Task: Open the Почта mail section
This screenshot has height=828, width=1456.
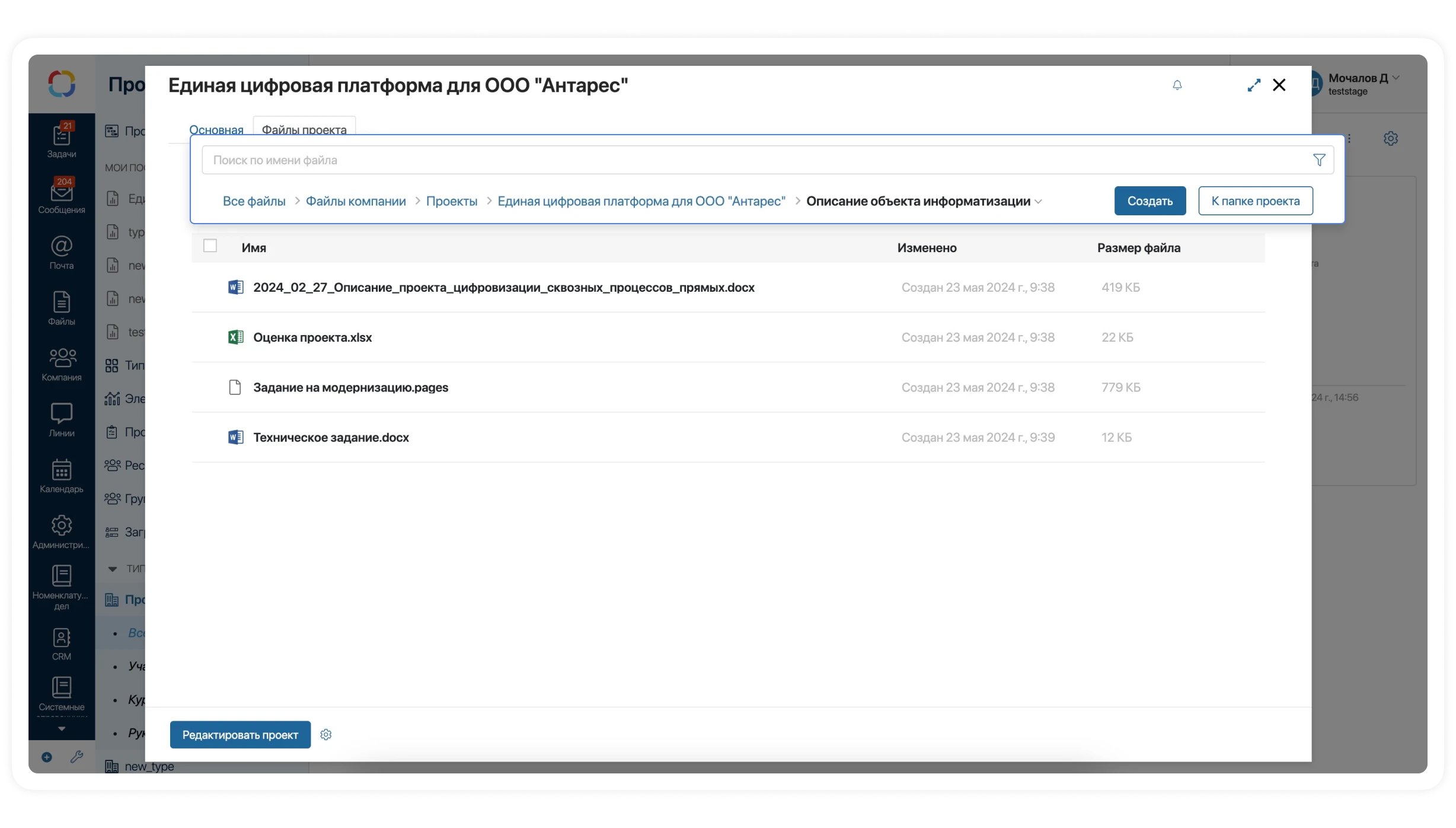Action: [x=61, y=251]
